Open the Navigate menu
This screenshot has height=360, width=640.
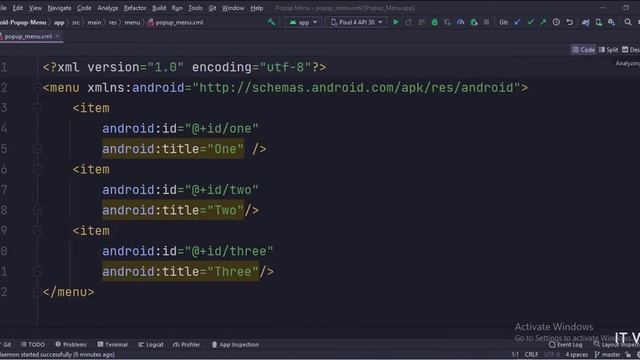point(59,8)
